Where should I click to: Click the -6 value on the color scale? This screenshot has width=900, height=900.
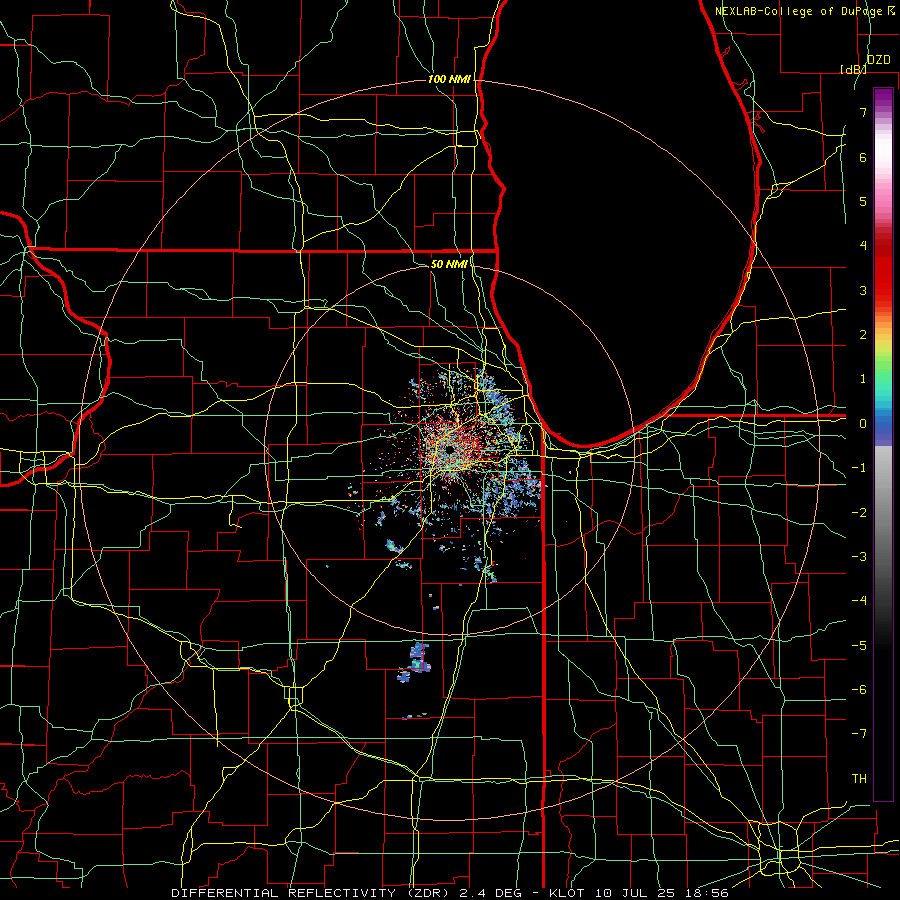[x=859, y=690]
